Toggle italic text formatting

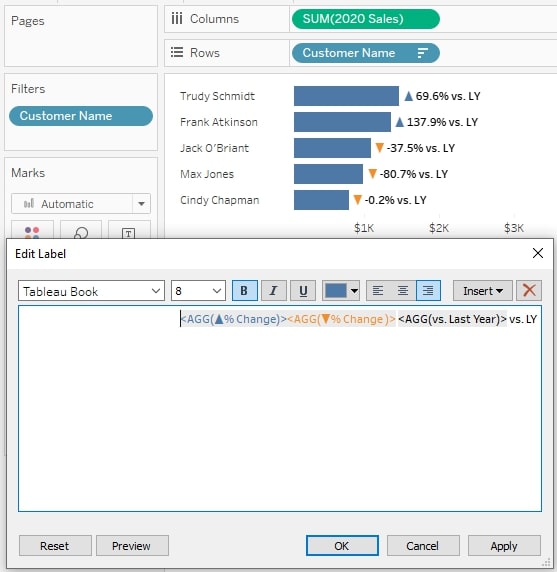[274, 291]
